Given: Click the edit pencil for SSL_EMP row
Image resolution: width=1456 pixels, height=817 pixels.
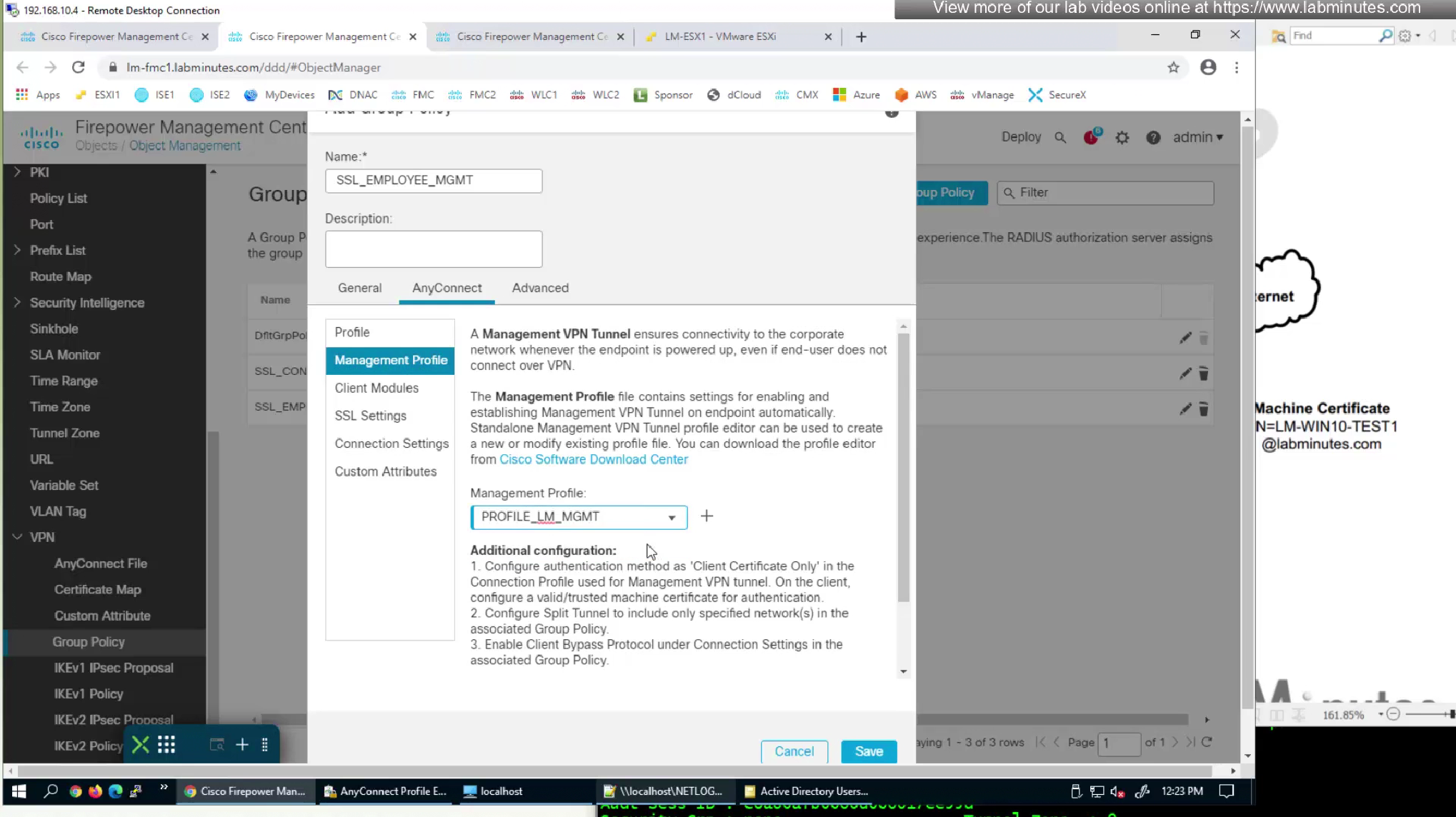Looking at the screenshot, I should [x=1185, y=409].
